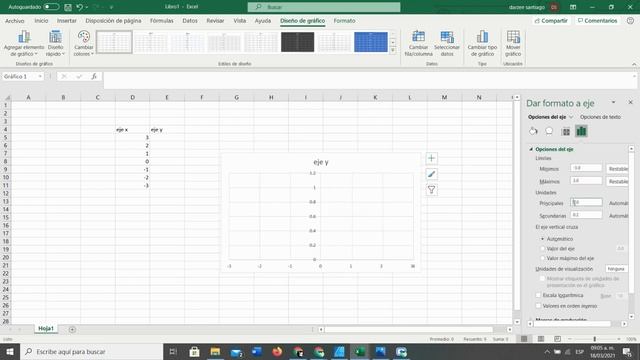The image size is (640, 360).
Task: Click Cambiar tipo de gráfico
Action: coord(482,43)
